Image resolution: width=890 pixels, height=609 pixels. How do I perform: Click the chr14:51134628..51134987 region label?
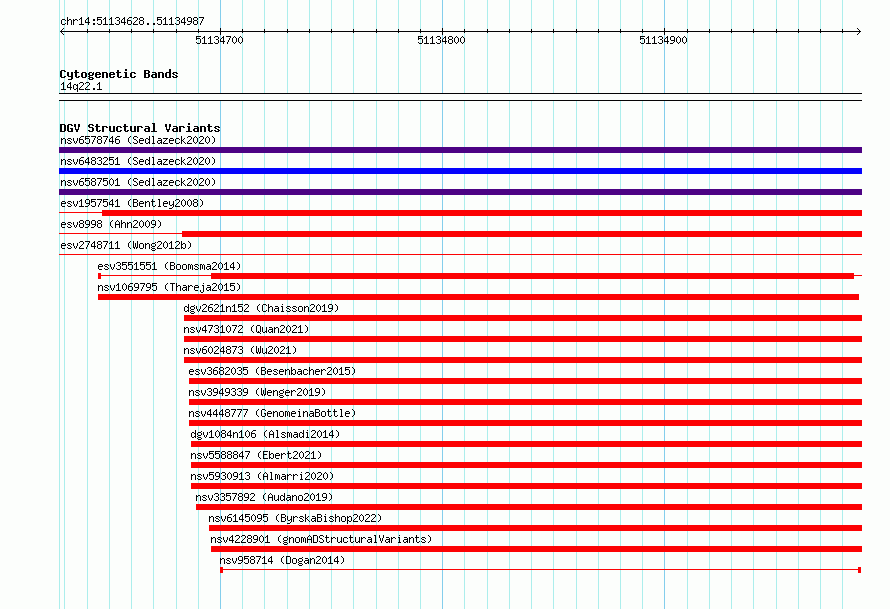132,21
